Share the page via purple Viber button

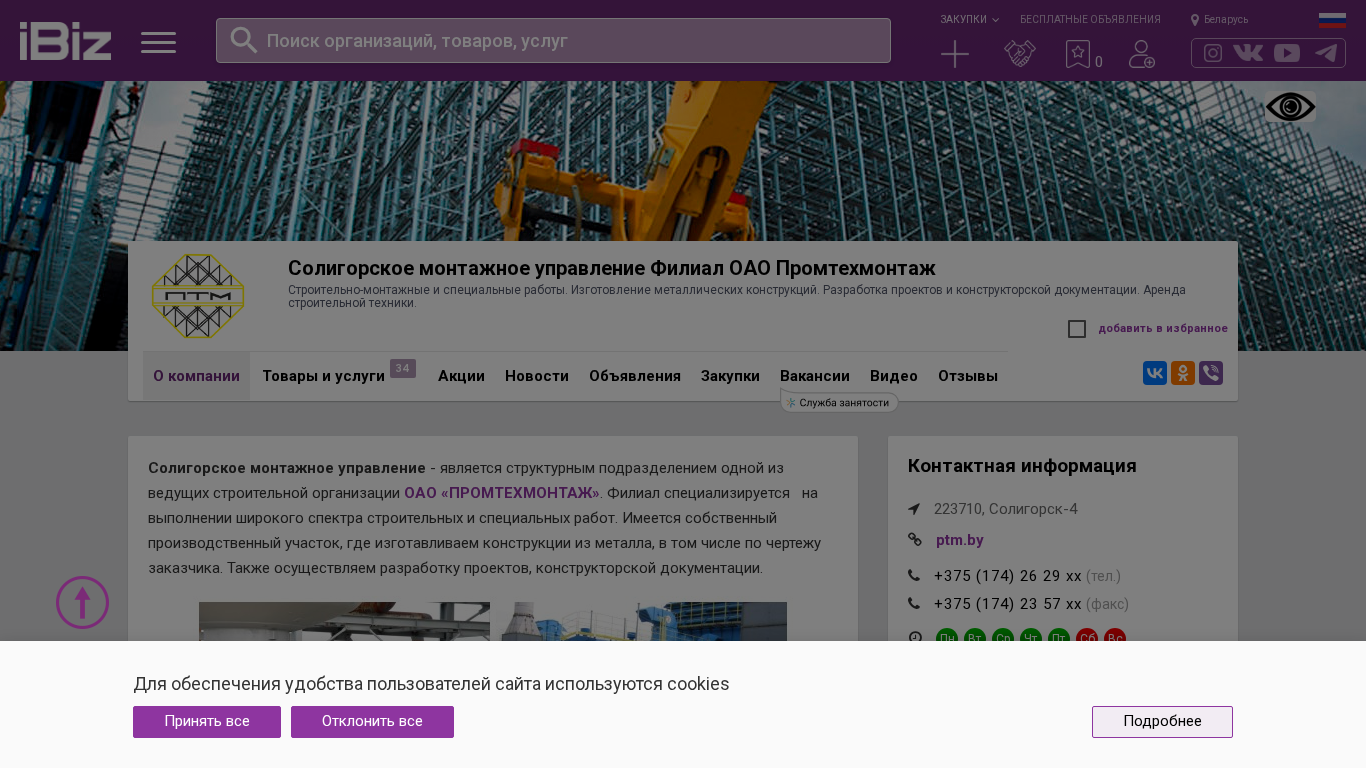(1211, 373)
